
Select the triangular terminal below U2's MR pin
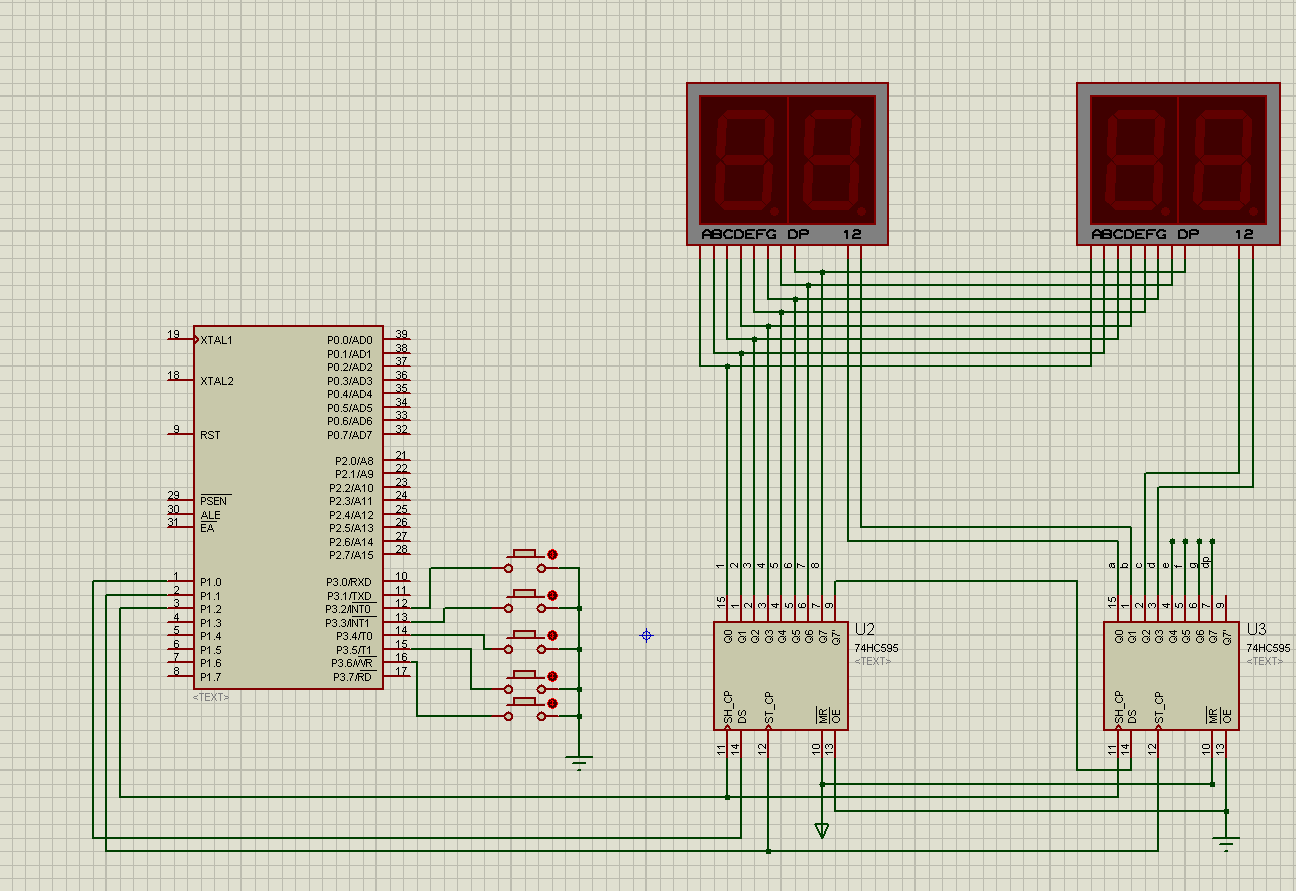pos(822,829)
